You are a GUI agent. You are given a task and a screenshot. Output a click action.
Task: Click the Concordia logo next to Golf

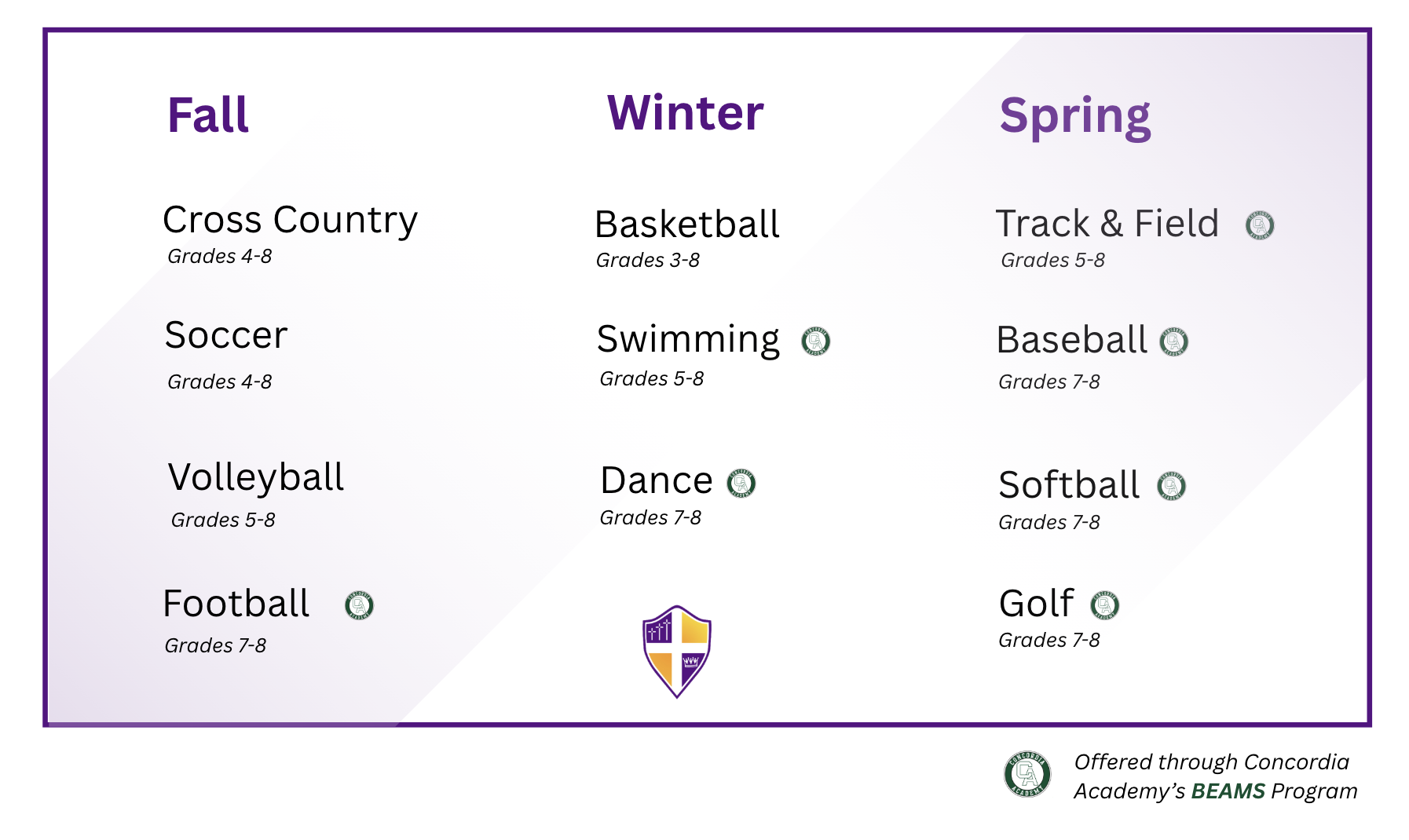(1104, 605)
